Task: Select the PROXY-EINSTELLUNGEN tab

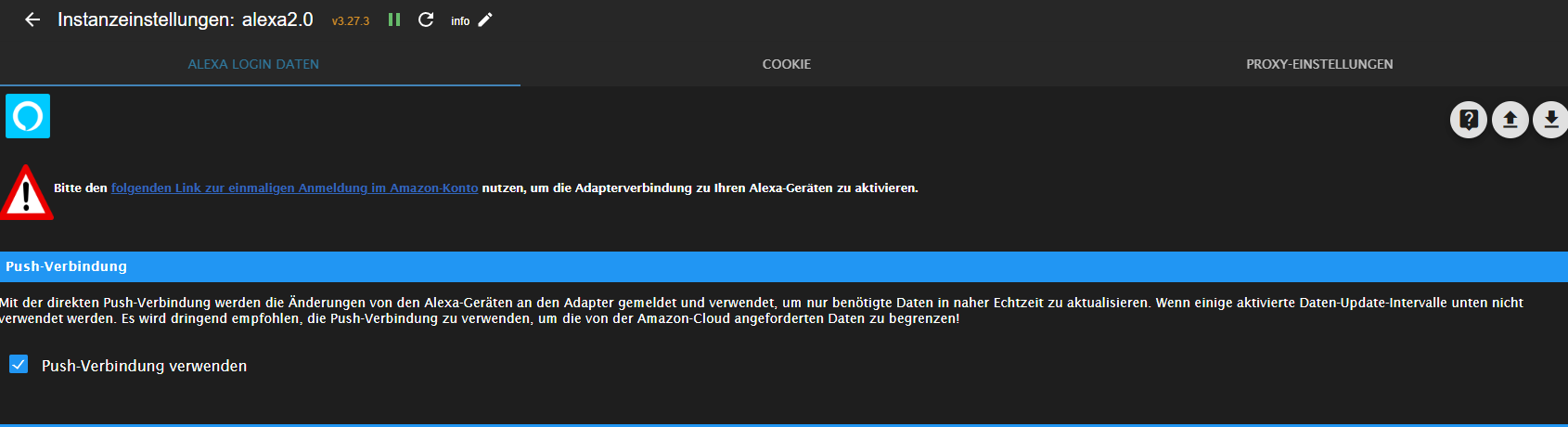Action: pyautogui.click(x=1319, y=64)
